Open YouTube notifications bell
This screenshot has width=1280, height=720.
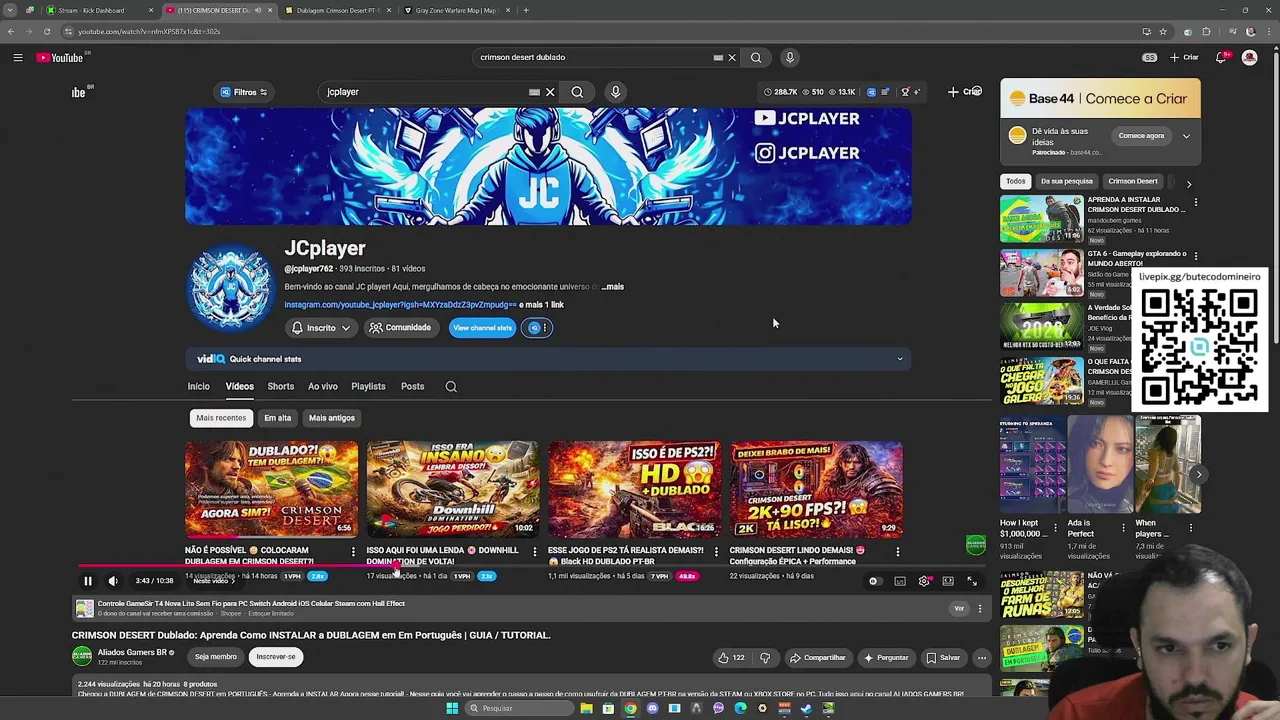point(1221,58)
